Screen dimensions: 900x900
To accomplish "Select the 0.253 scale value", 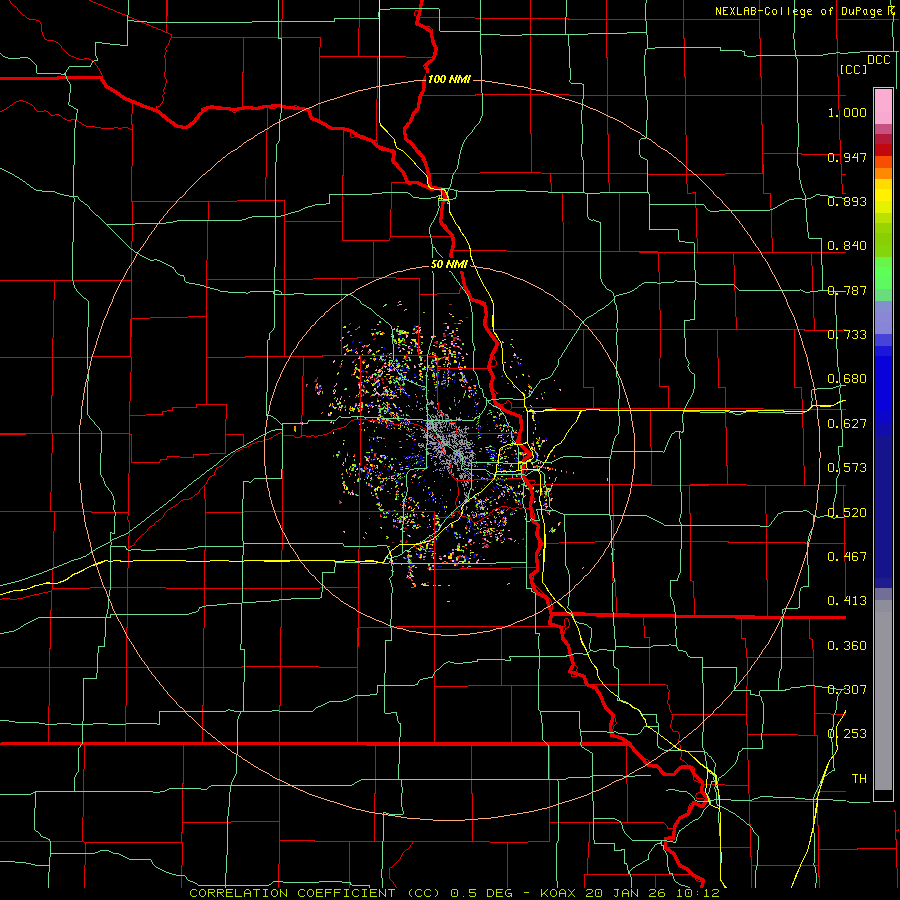I will (847, 734).
